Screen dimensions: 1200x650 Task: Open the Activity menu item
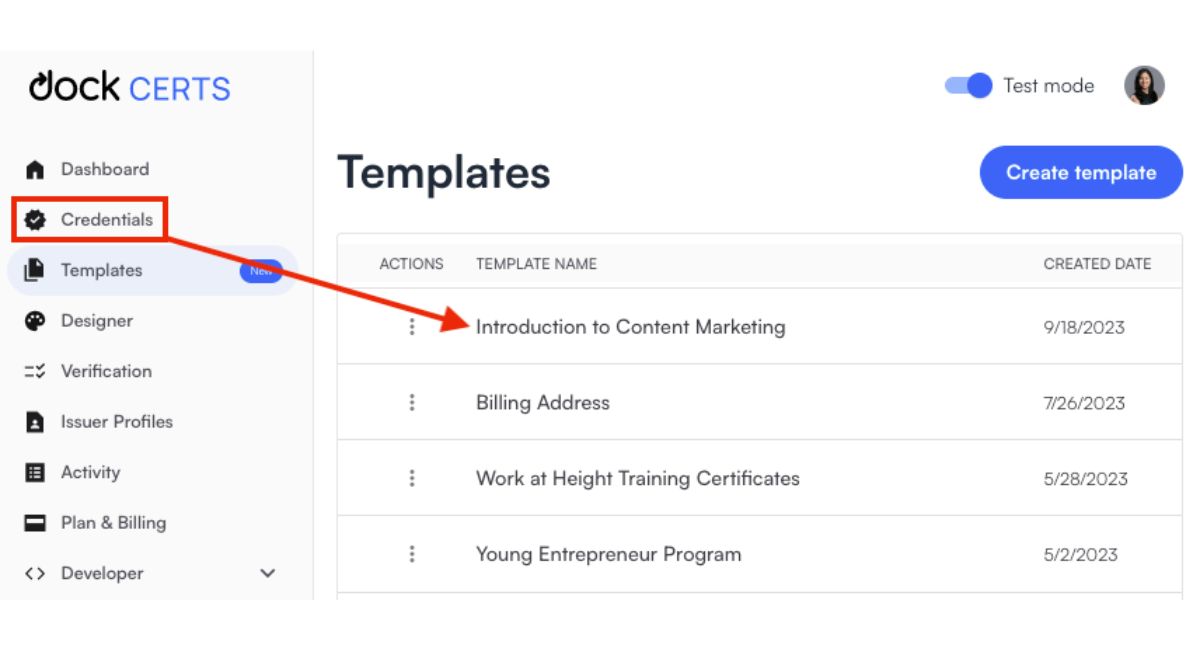click(90, 472)
